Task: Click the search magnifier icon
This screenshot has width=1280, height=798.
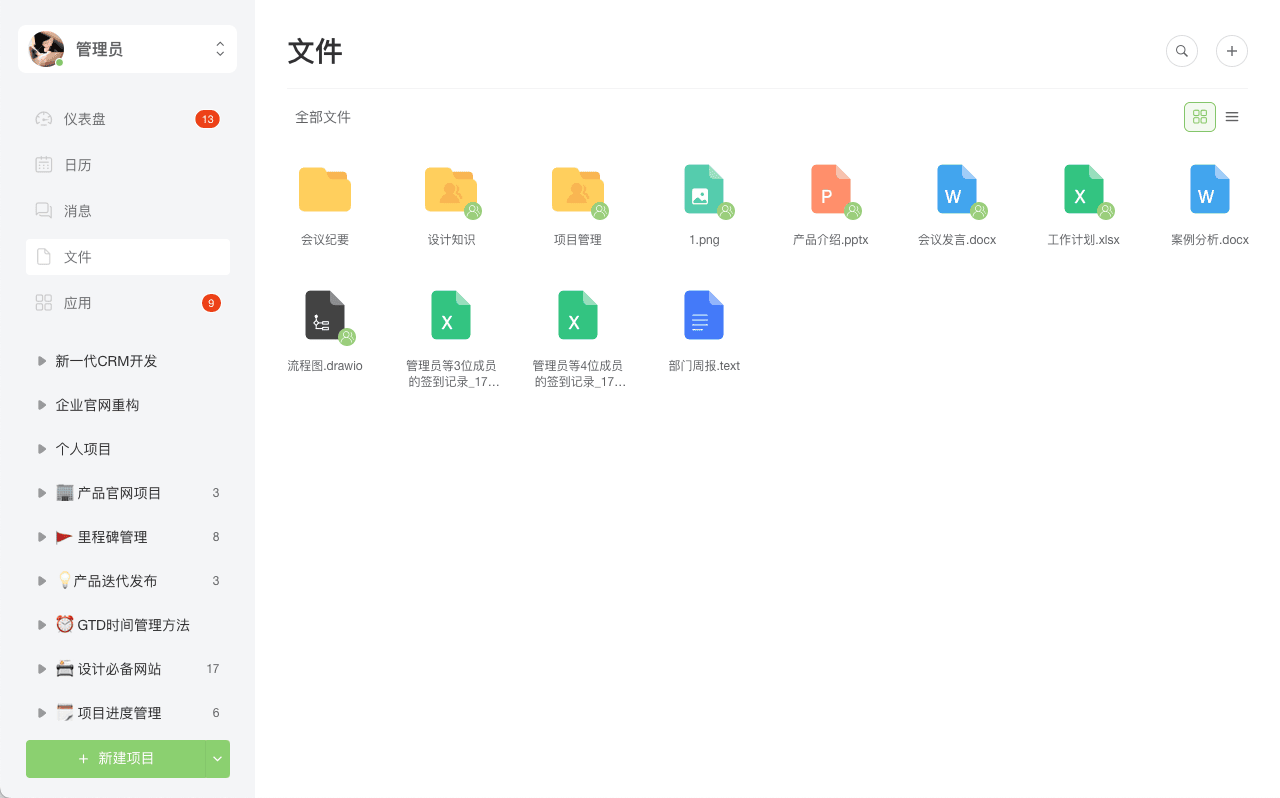Action: click(x=1181, y=50)
